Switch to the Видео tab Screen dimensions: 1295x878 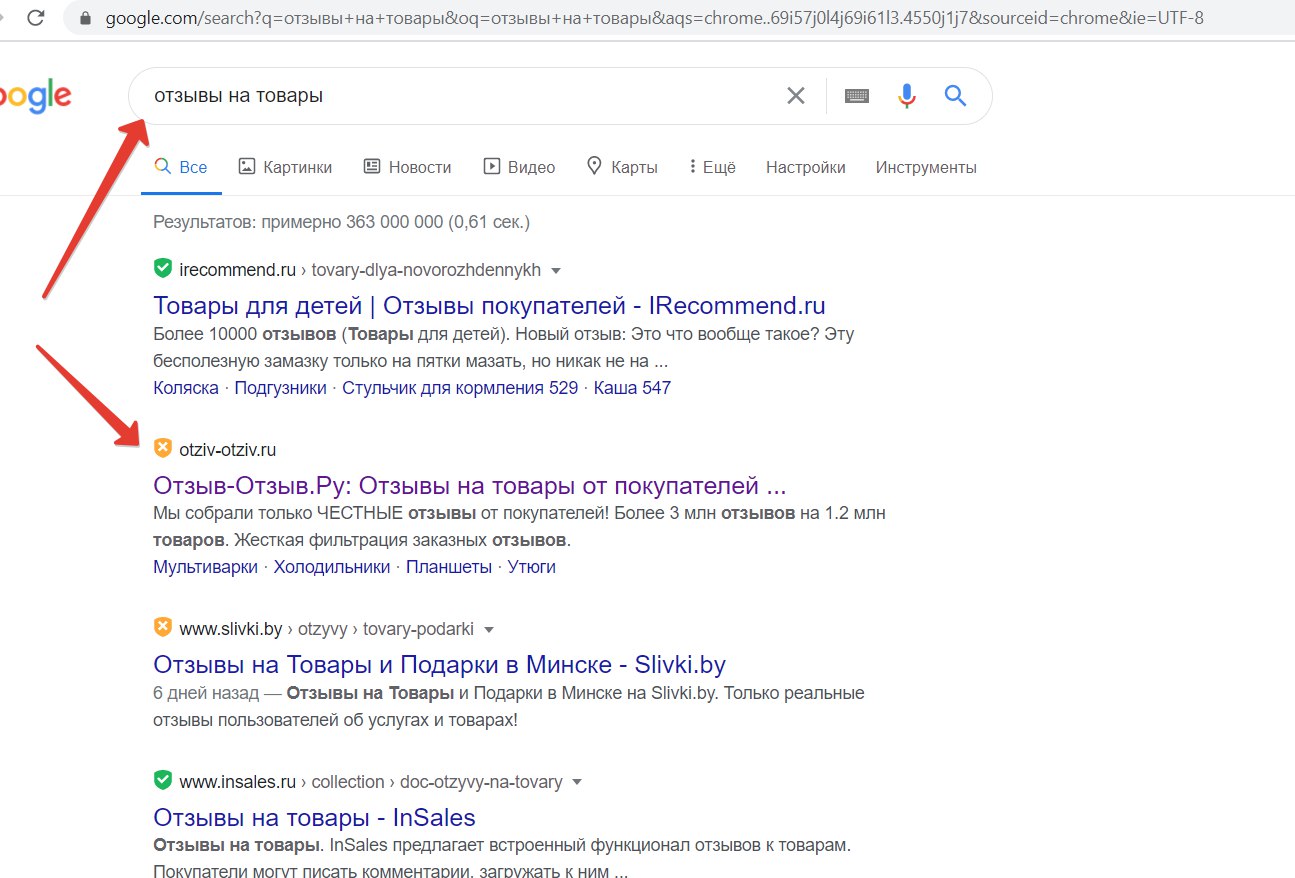519,167
